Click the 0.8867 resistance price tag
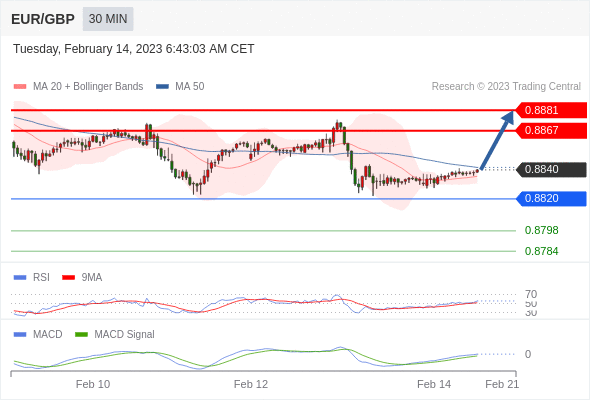The width and height of the screenshot is (590, 400). pyautogui.click(x=551, y=131)
